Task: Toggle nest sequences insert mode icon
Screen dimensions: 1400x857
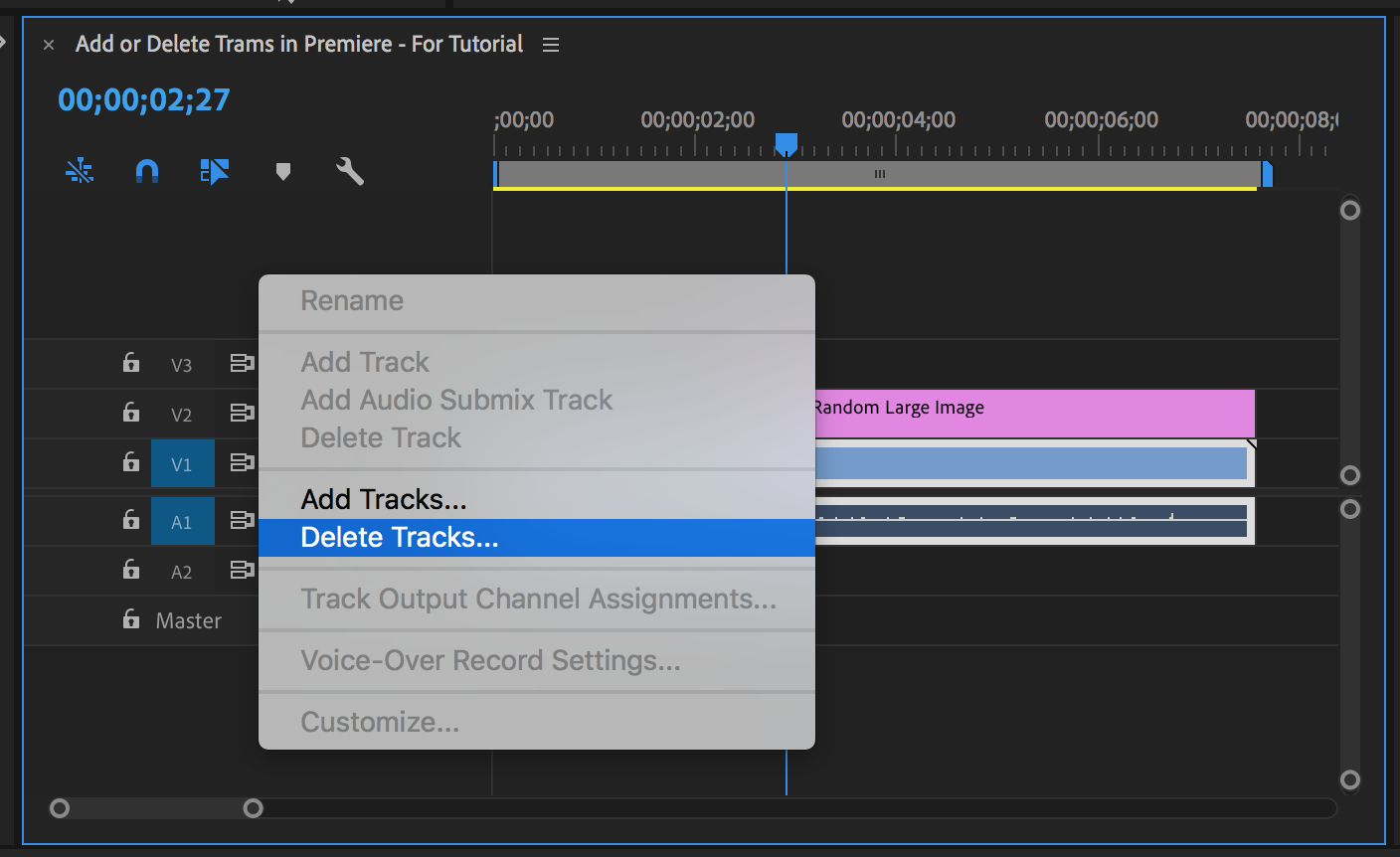Action: click(x=80, y=171)
